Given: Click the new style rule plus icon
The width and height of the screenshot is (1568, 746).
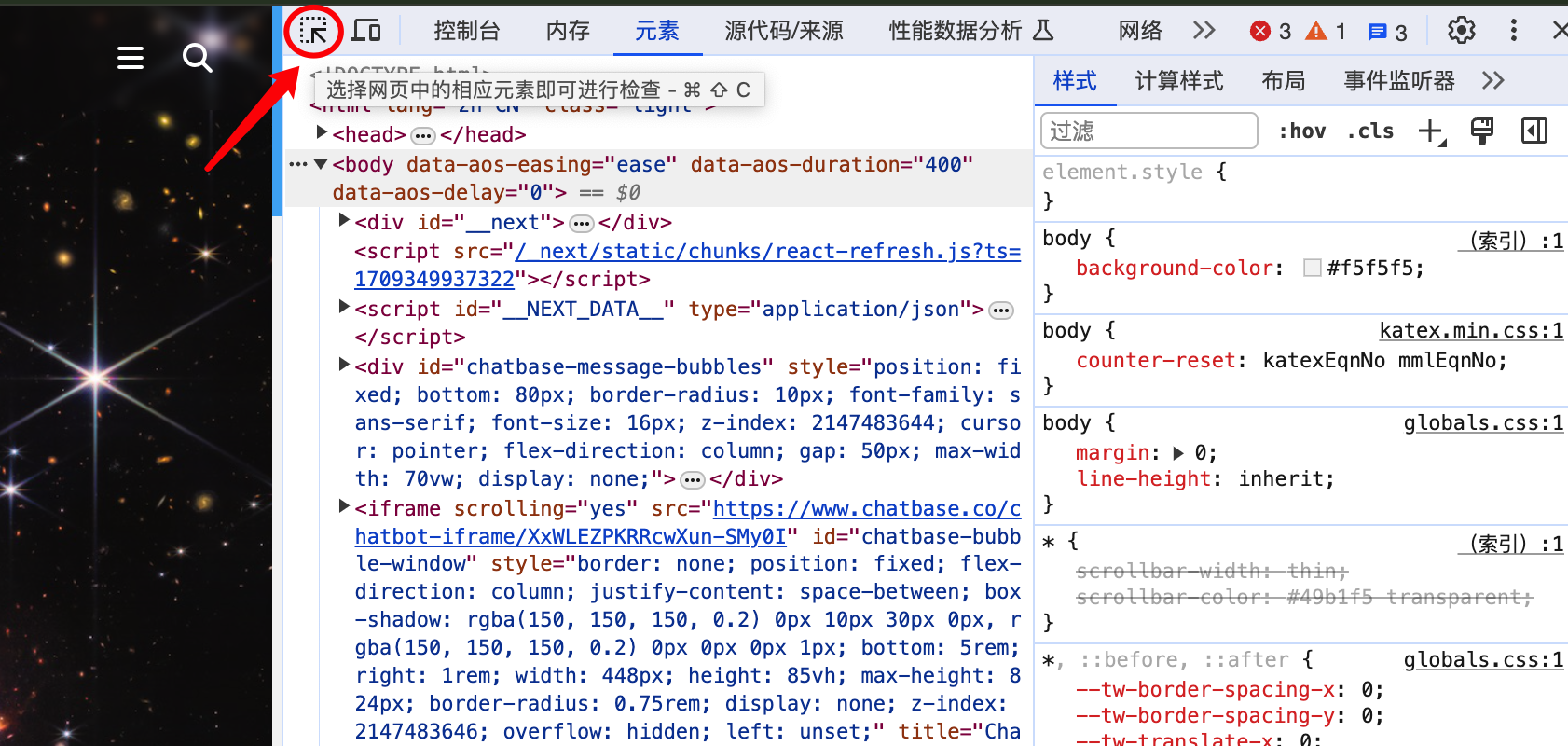Looking at the screenshot, I should pyautogui.click(x=1432, y=131).
